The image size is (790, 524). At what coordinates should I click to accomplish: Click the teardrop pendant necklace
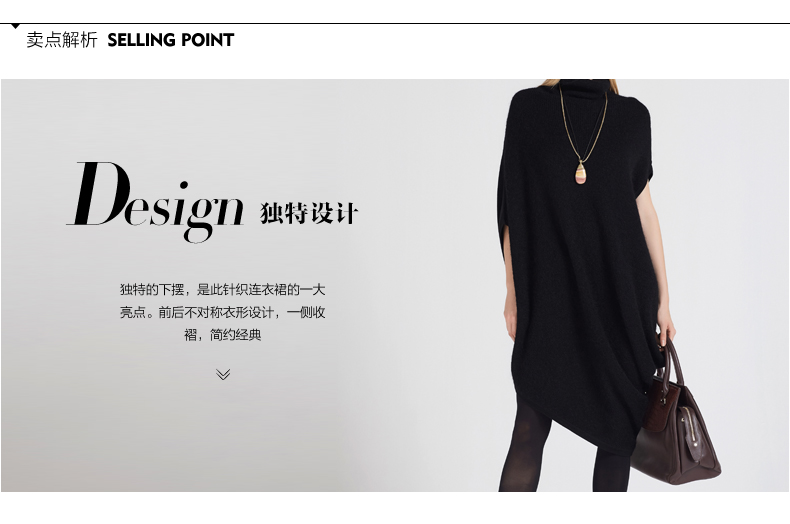coord(581,173)
